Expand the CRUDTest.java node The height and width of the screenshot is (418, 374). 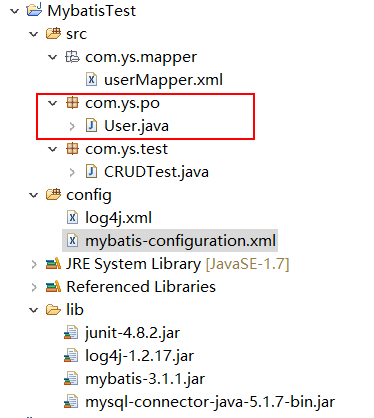(x=72, y=172)
